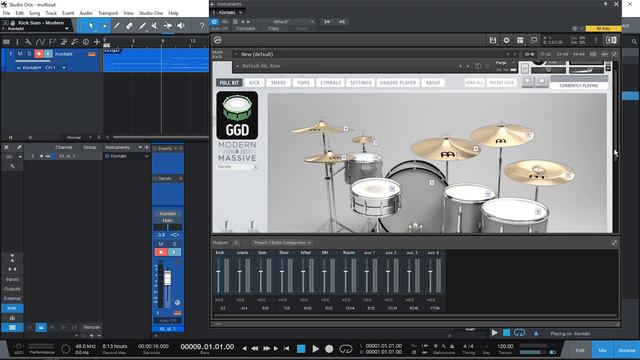Click the Play button in main transport
Screen dimensions: 640x360
coord(316,349)
